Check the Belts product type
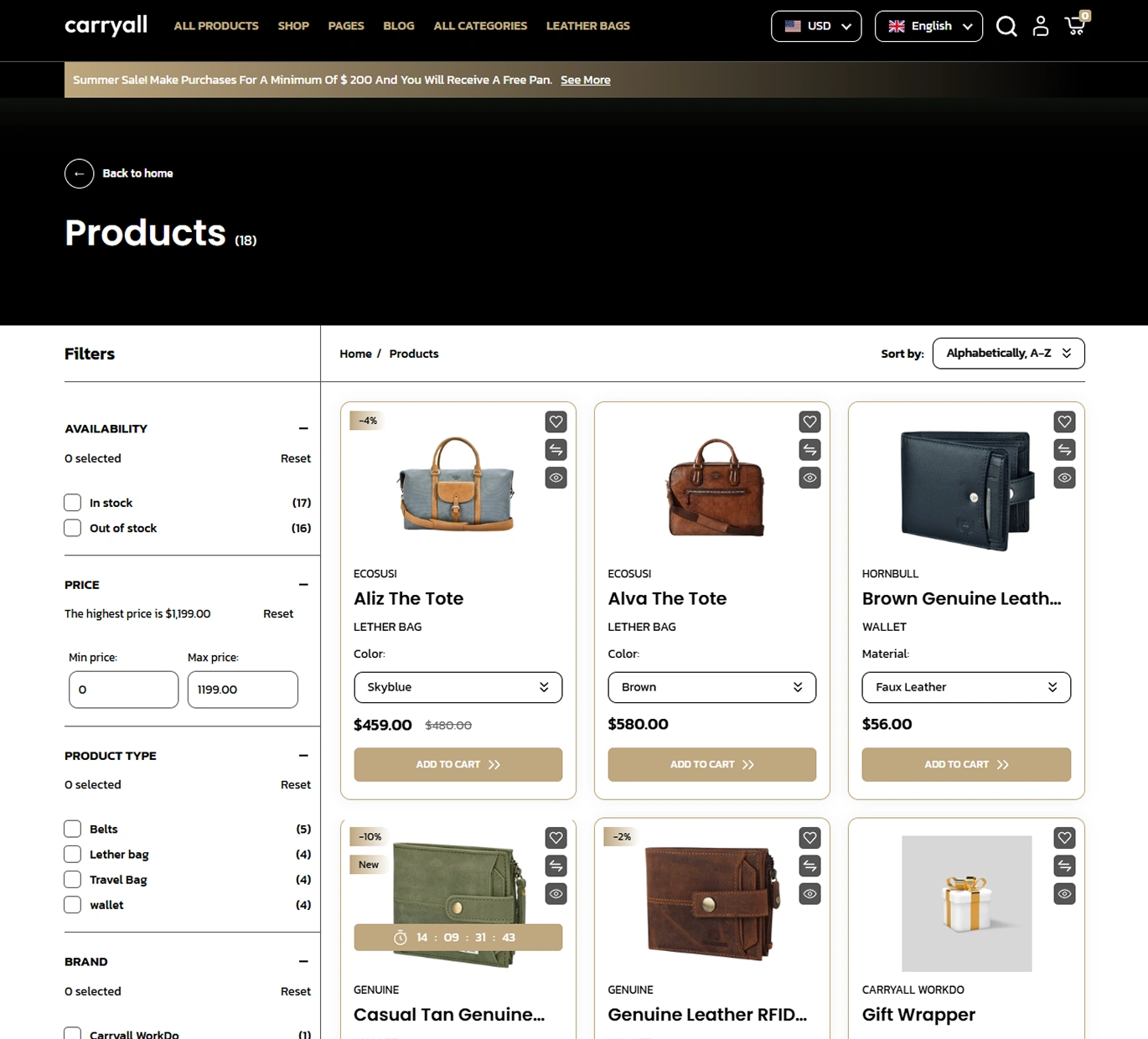 [73, 829]
